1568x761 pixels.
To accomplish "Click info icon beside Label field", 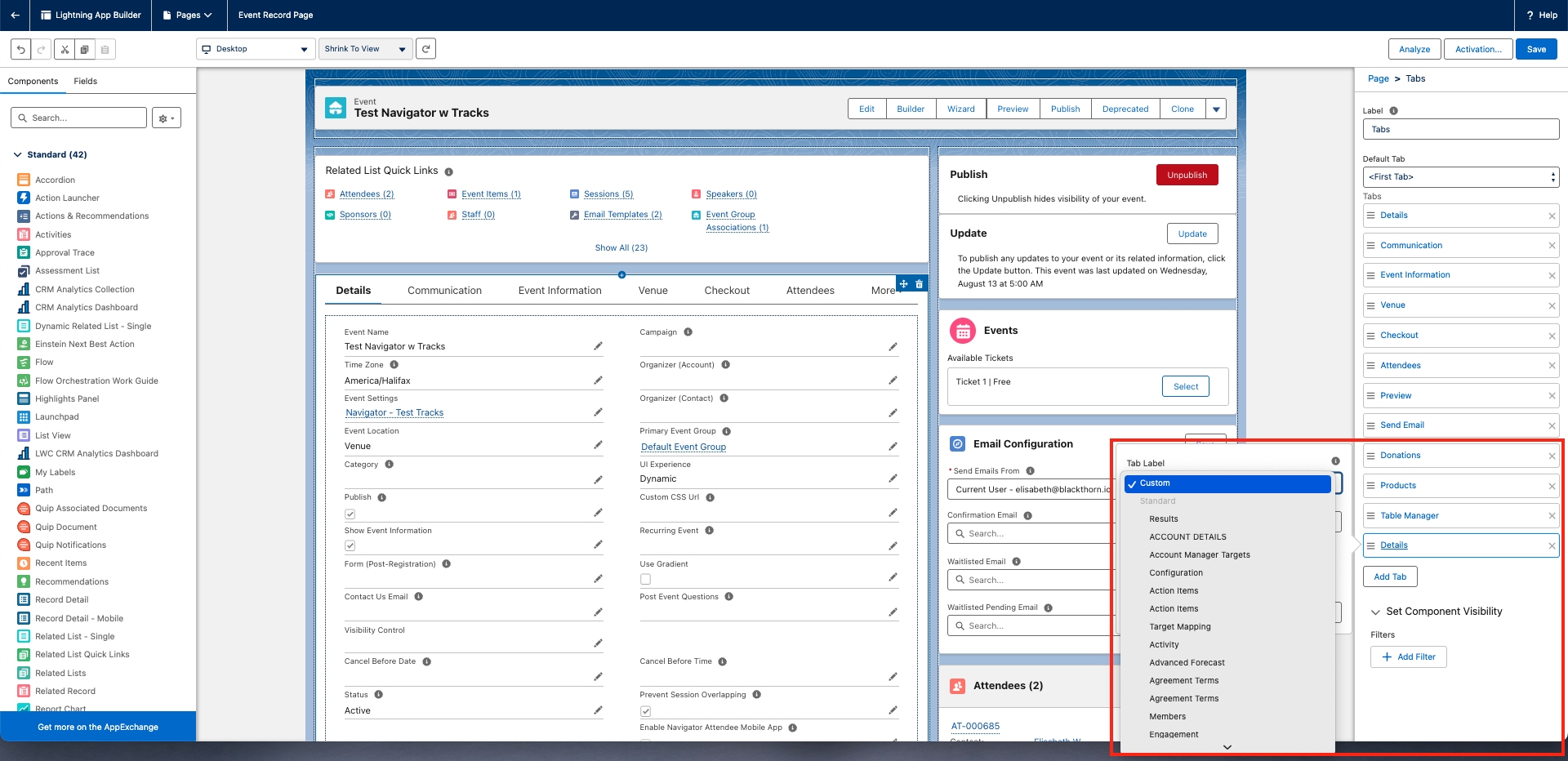I will (x=1393, y=111).
